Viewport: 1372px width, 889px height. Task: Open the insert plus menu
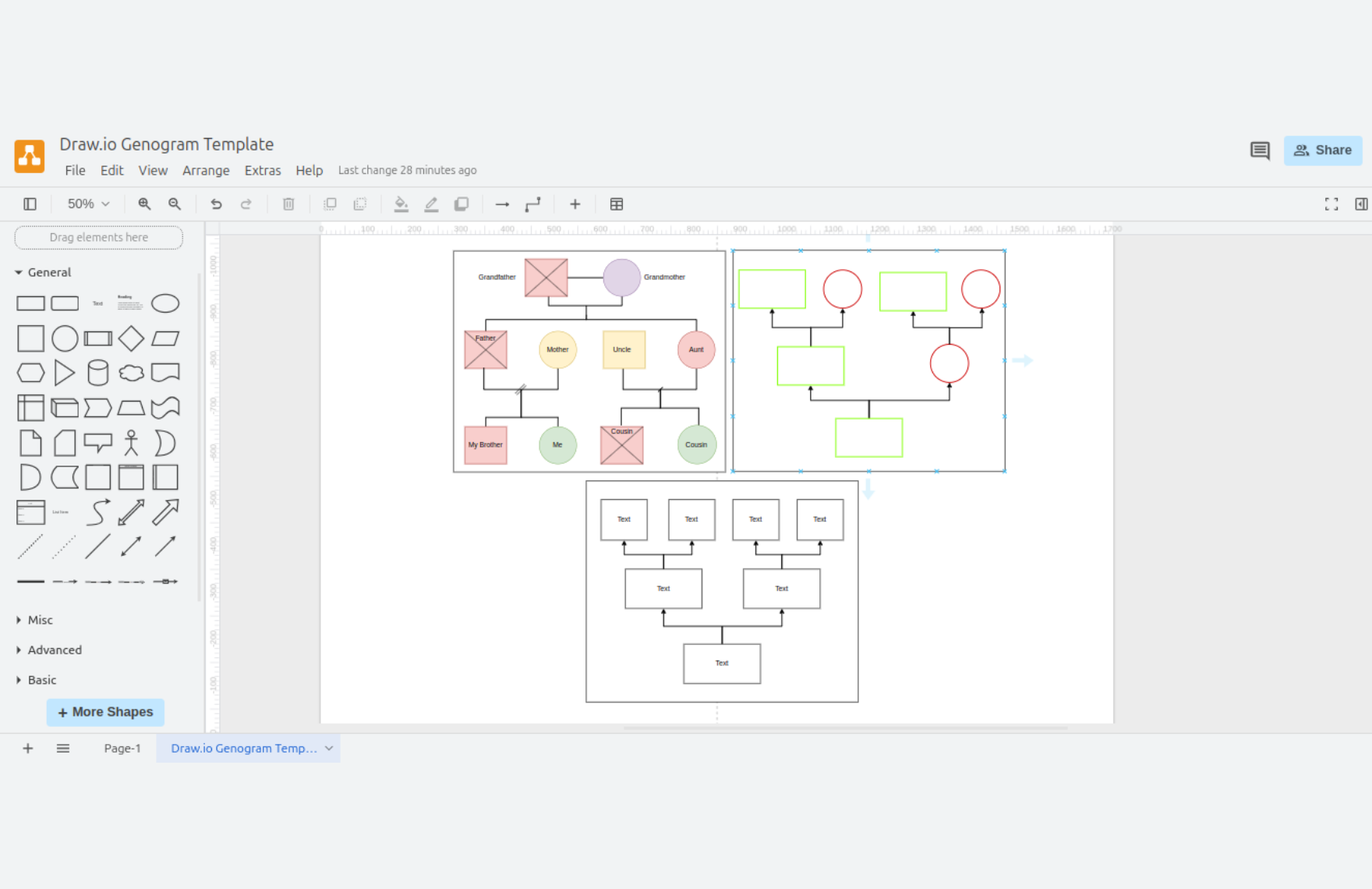(575, 204)
